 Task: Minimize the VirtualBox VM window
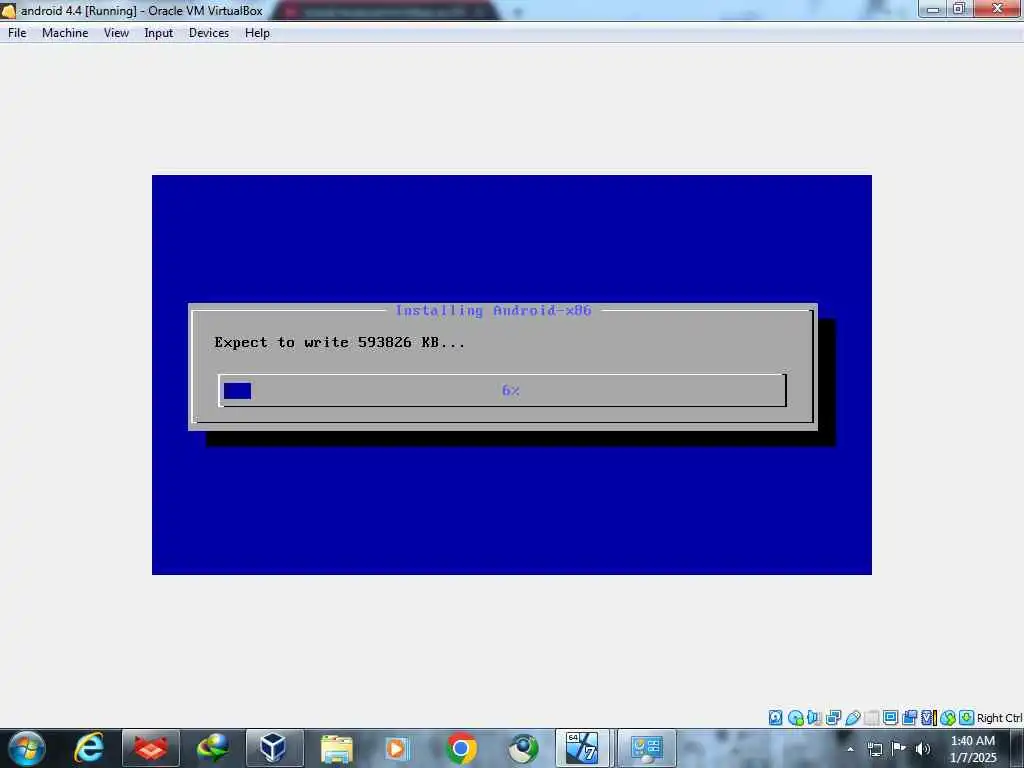[x=933, y=9]
